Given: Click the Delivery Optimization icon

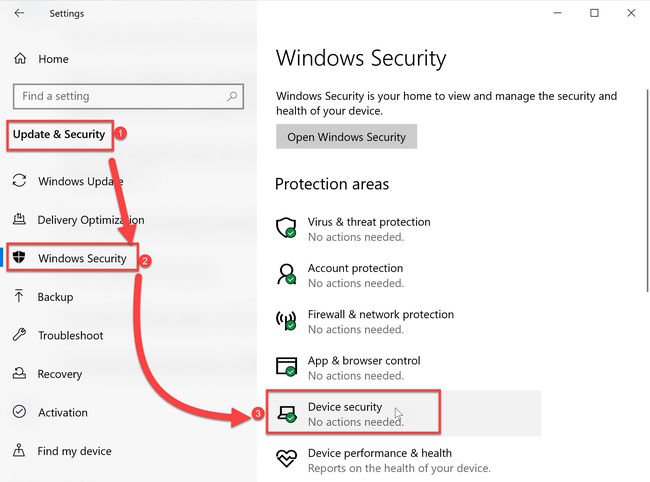Looking at the screenshot, I should pos(19,220).
